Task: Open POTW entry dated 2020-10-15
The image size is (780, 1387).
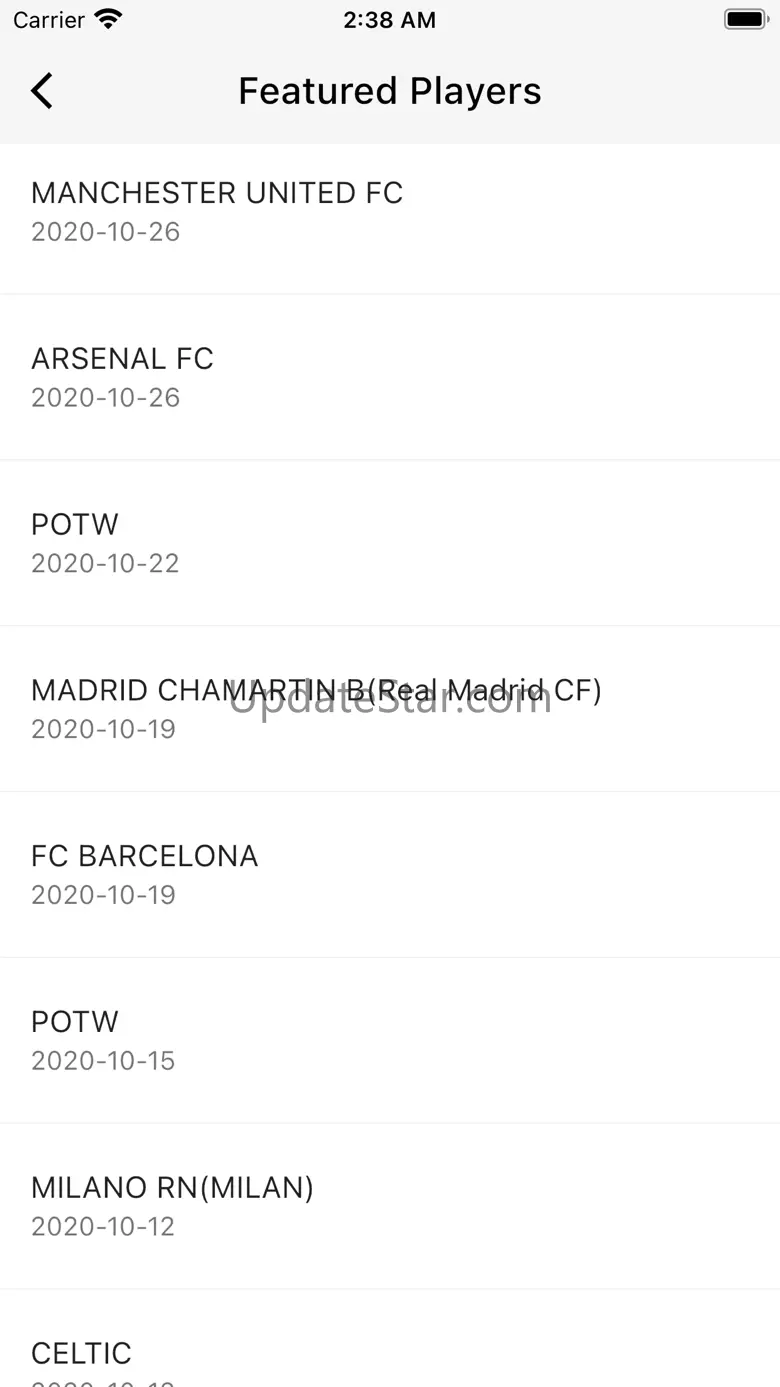Action: click(x=75, y=1023)
